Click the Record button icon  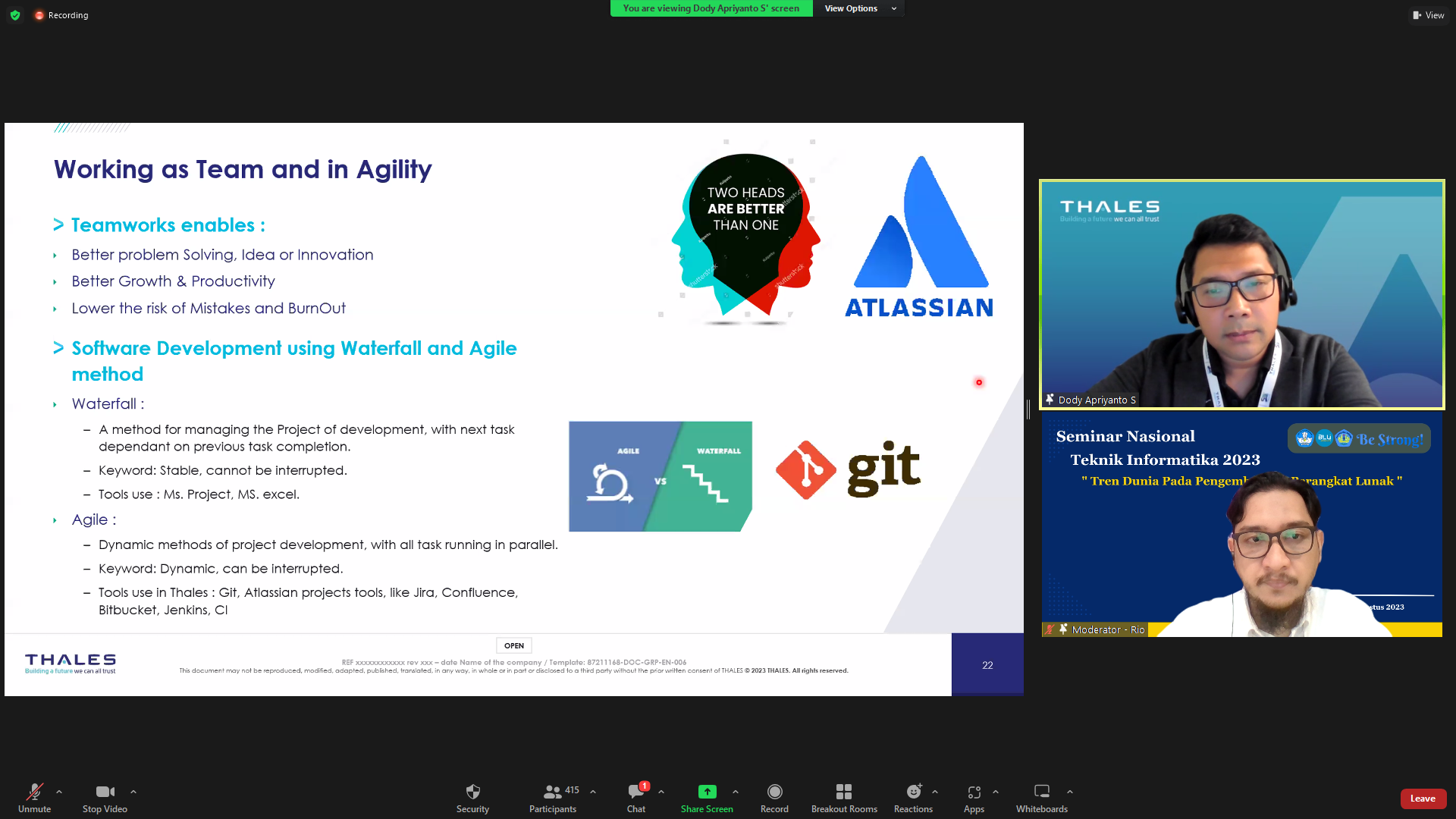click(774, 792)
